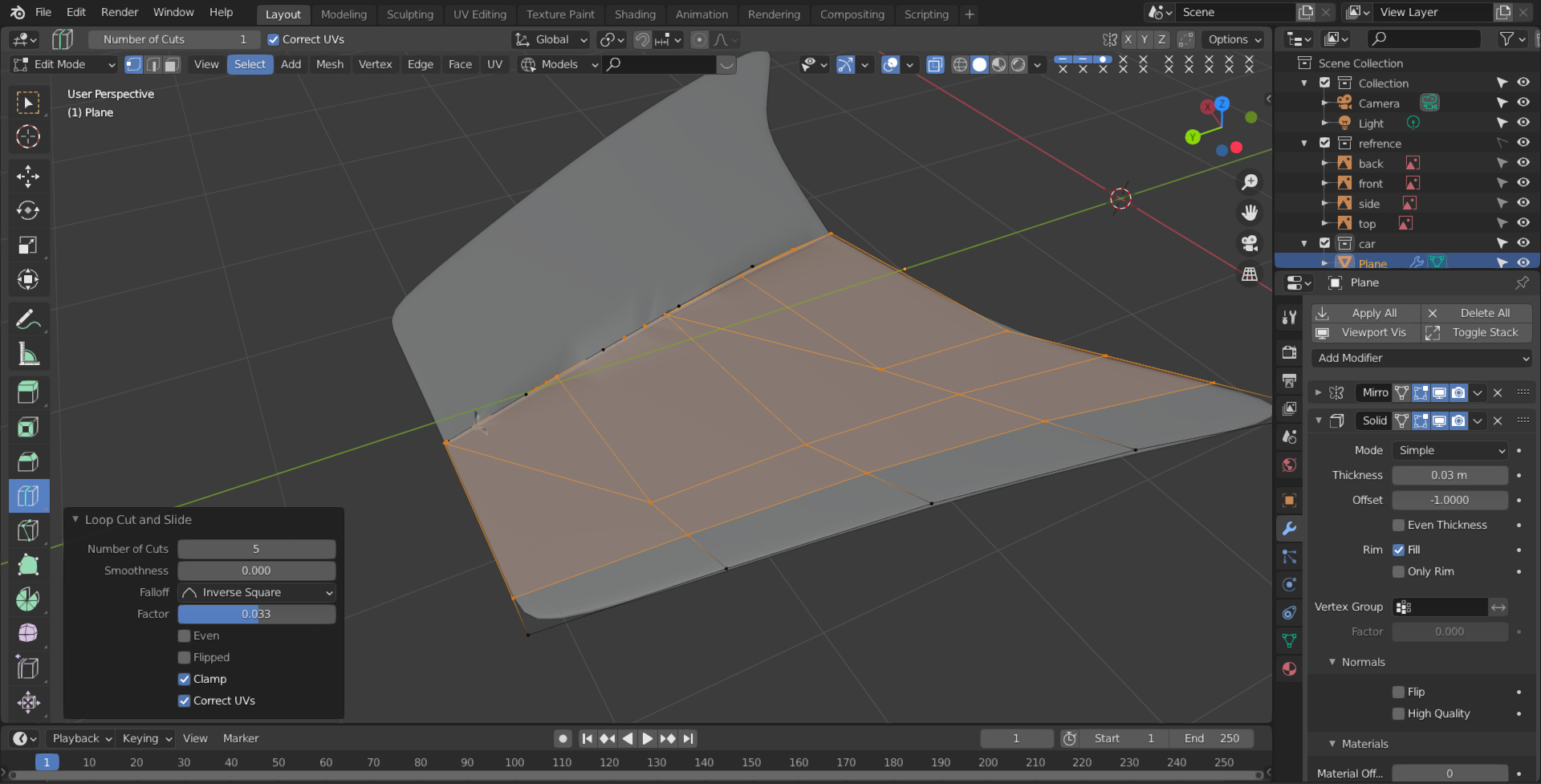Viewport: 1541px width, 784px height.
Task: Disable Correct UVs in Loop Cut panel
Action: [x=184, y=701]
